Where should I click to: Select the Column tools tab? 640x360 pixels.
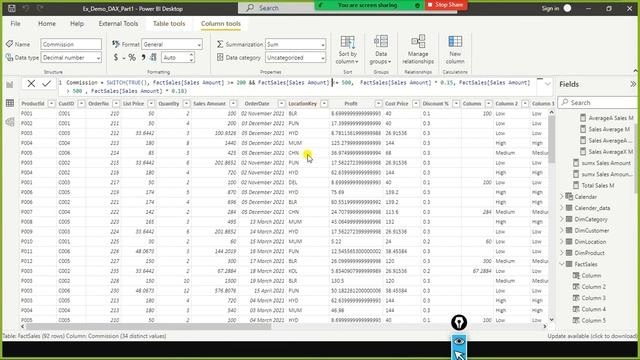[x=221, y=24]
